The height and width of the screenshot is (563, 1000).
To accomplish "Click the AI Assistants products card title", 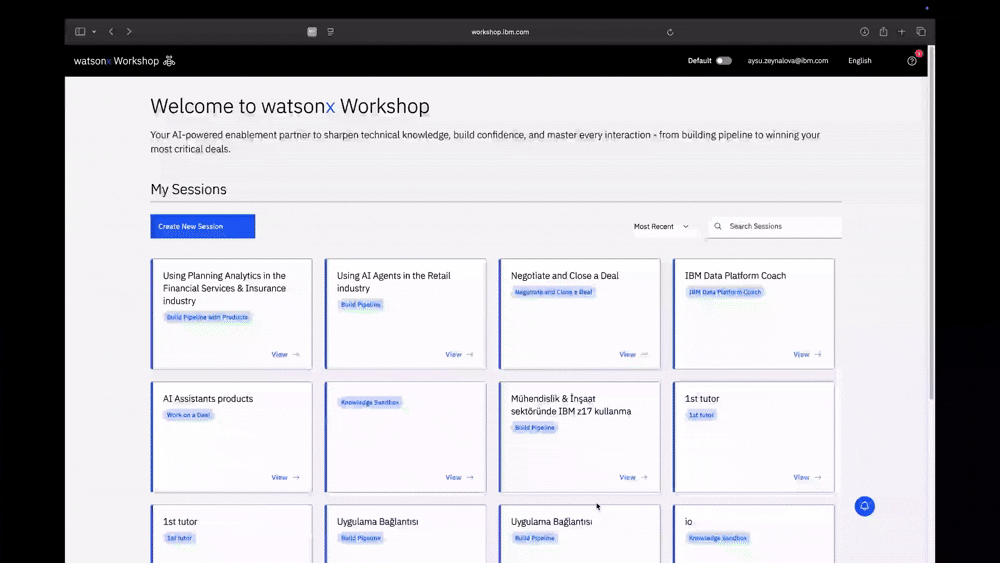I will (x=208, y=398).
